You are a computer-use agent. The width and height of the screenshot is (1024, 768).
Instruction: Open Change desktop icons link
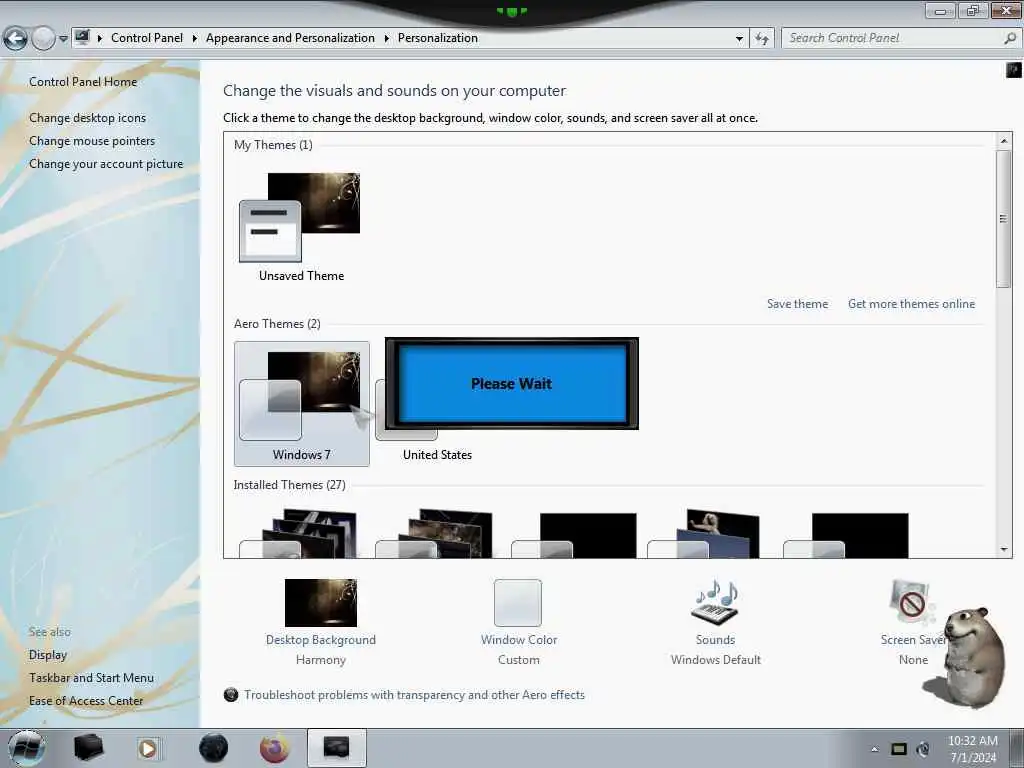pos(88,118)
